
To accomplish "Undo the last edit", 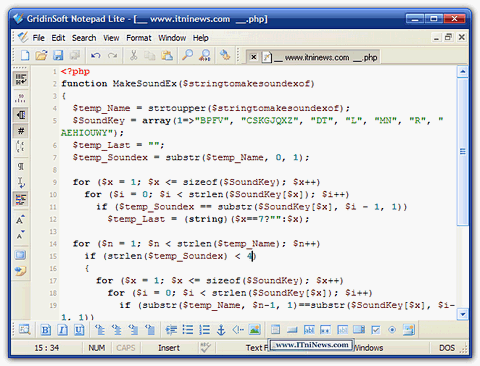I will coord(96,55).
